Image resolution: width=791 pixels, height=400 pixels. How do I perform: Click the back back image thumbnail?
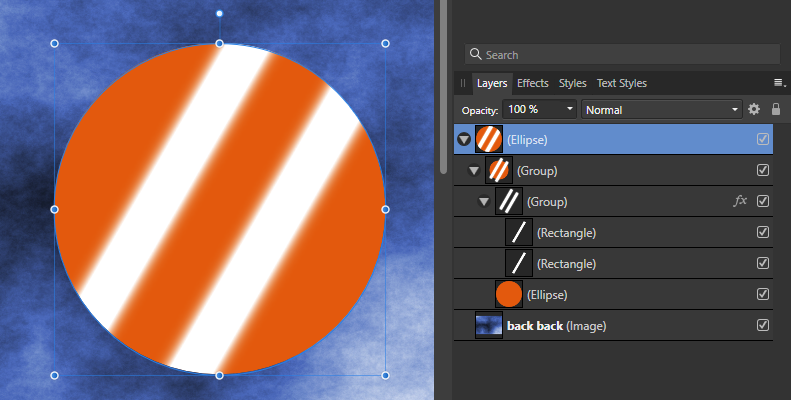click(489, 325)
